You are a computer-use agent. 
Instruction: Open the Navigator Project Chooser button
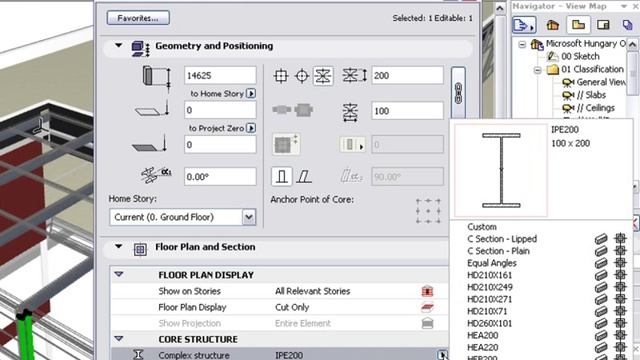pyautogui.click(x=524, y=25)
